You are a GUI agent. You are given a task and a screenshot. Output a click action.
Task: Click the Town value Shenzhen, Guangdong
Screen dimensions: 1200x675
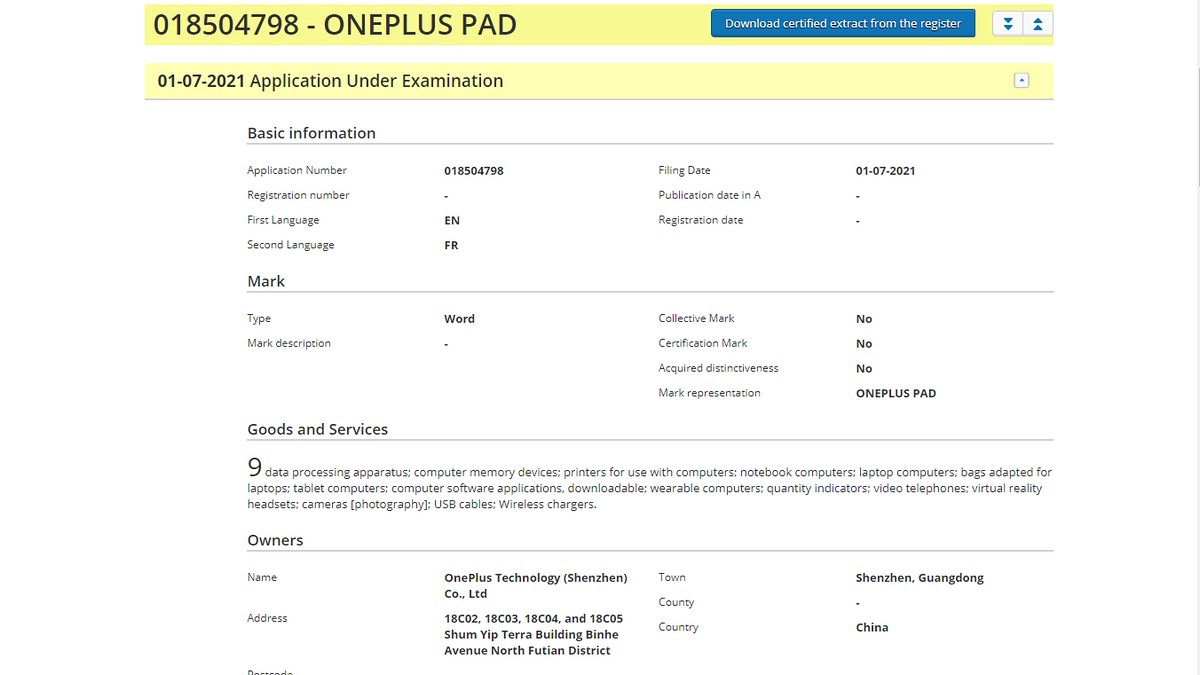pos(920,577)
